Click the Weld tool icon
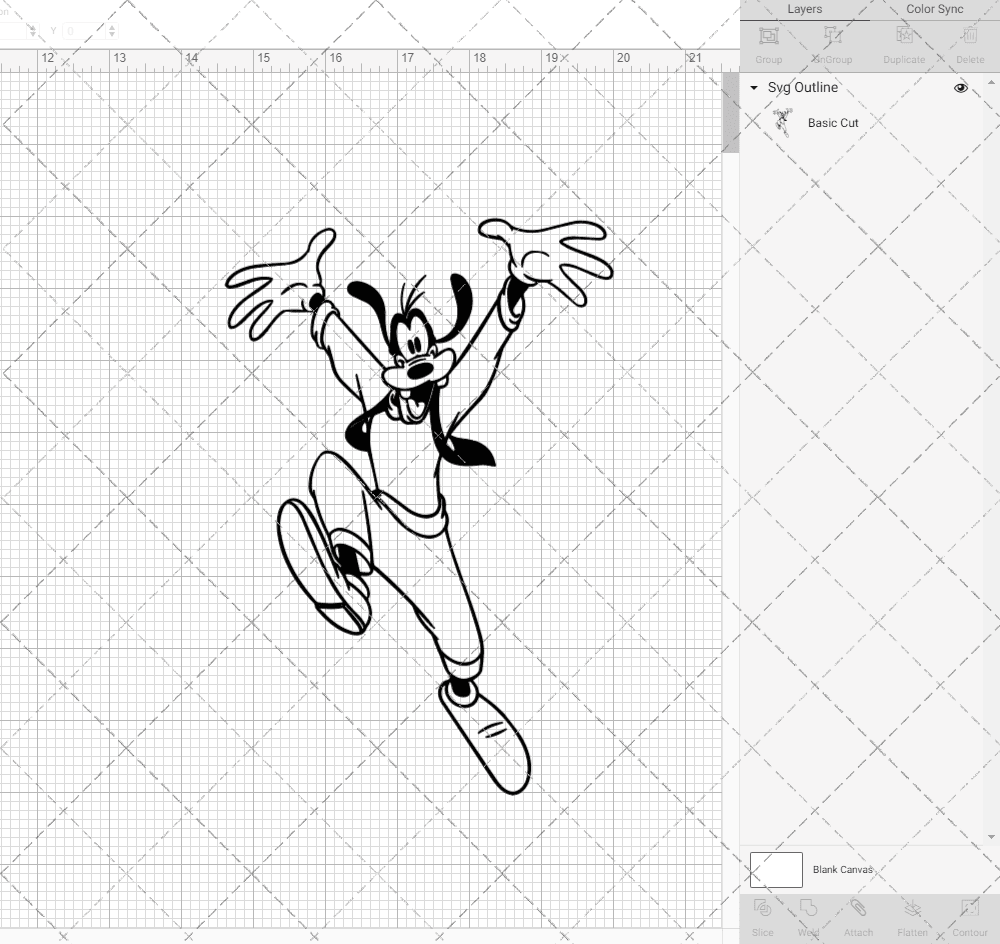The height and width of the screenshot is (944, 1000). pyautogui.click(x=808, y=908)
